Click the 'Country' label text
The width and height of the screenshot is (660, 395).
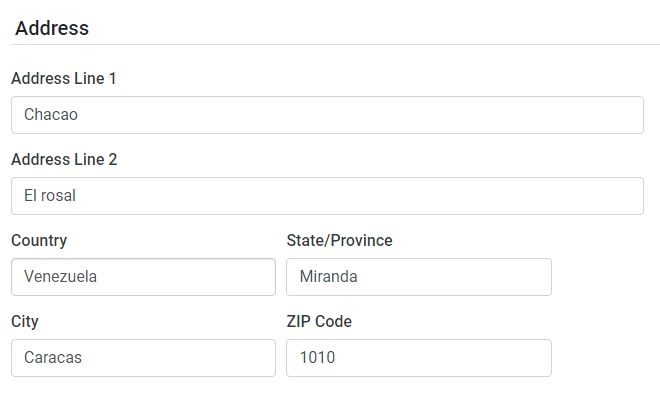pyautogui.click(x=39, y=240)
